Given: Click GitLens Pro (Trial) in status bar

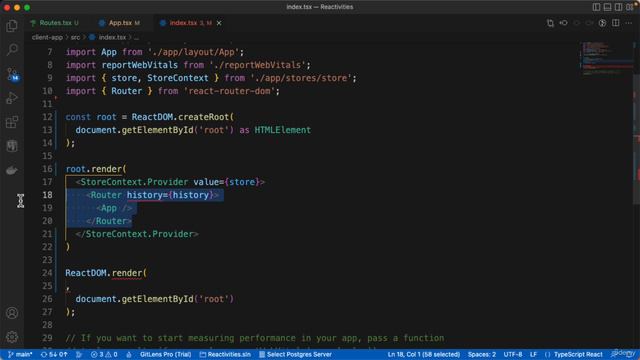Looking at the screenshot, I should [x=165, y=354].
